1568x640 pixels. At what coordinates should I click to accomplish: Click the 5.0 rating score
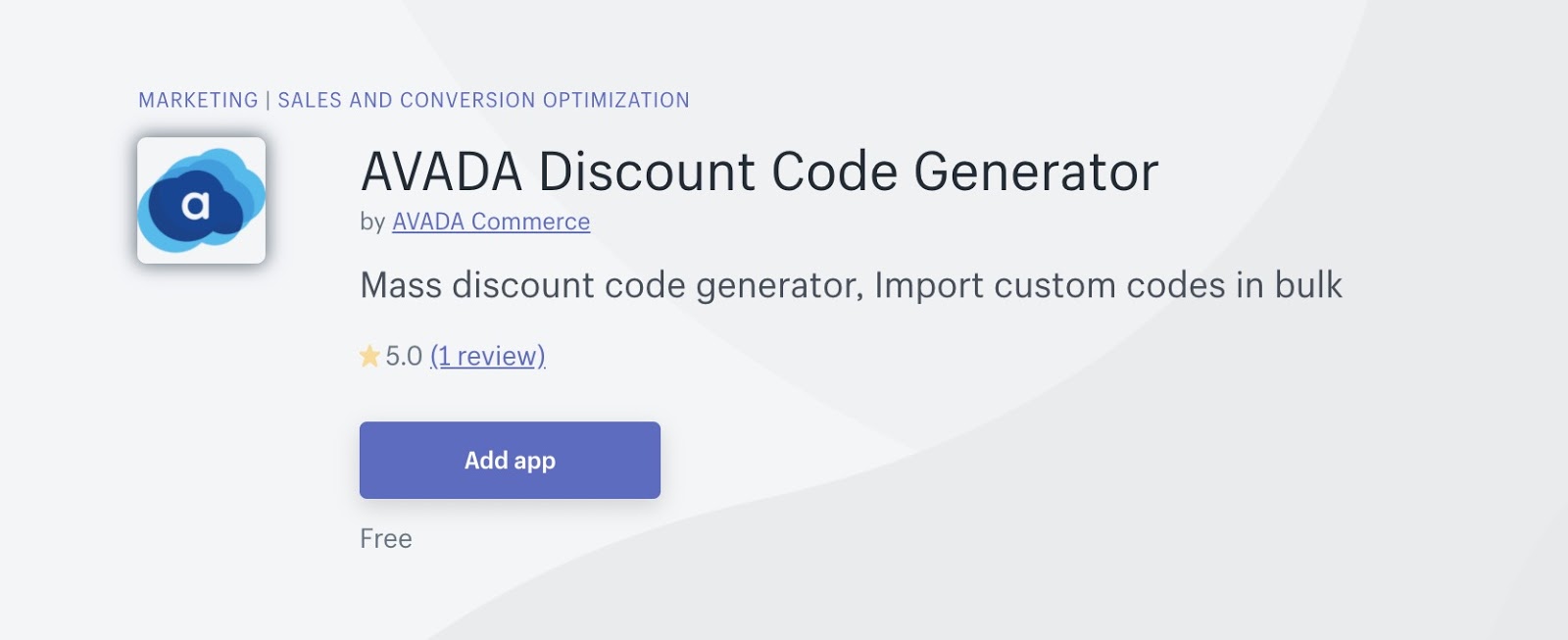pos(403,356)
